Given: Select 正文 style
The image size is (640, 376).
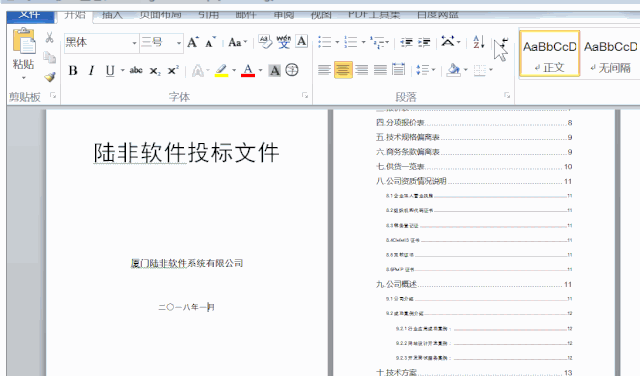Looking at the screenshot, I should click(549, 53).
